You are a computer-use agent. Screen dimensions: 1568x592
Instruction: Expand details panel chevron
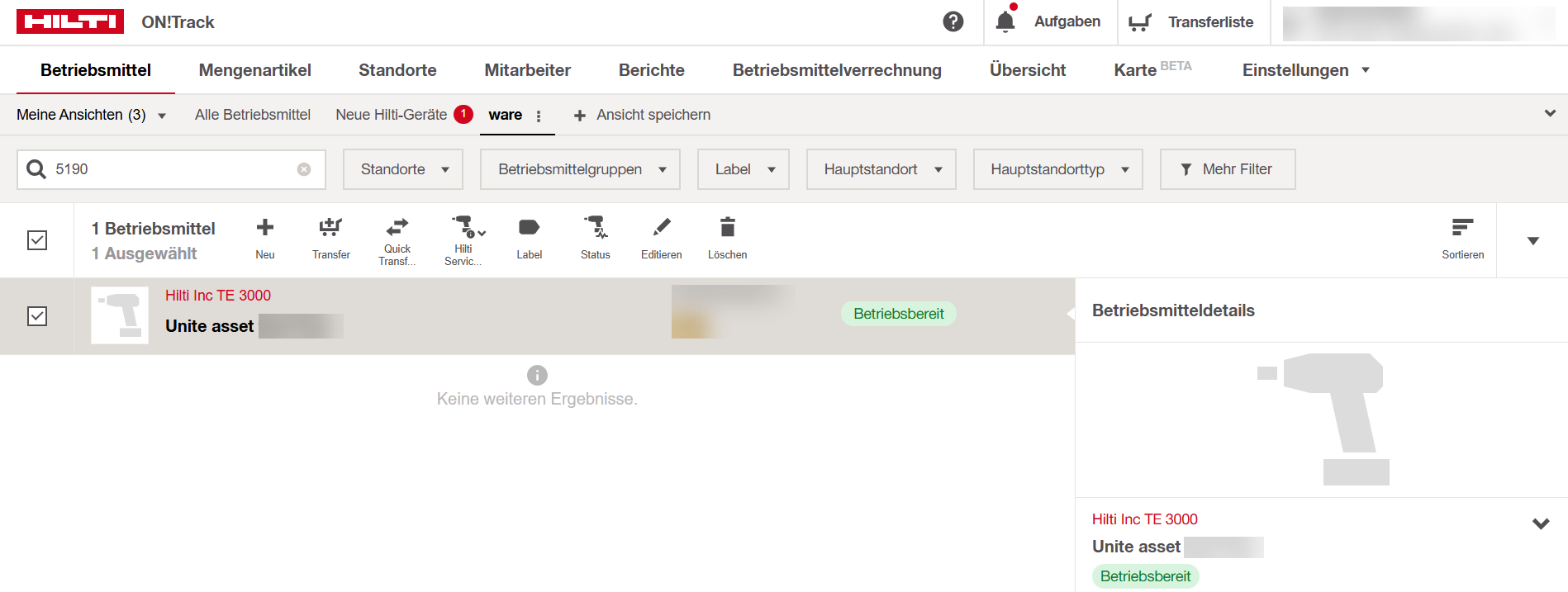click(x=1541, y=523)
